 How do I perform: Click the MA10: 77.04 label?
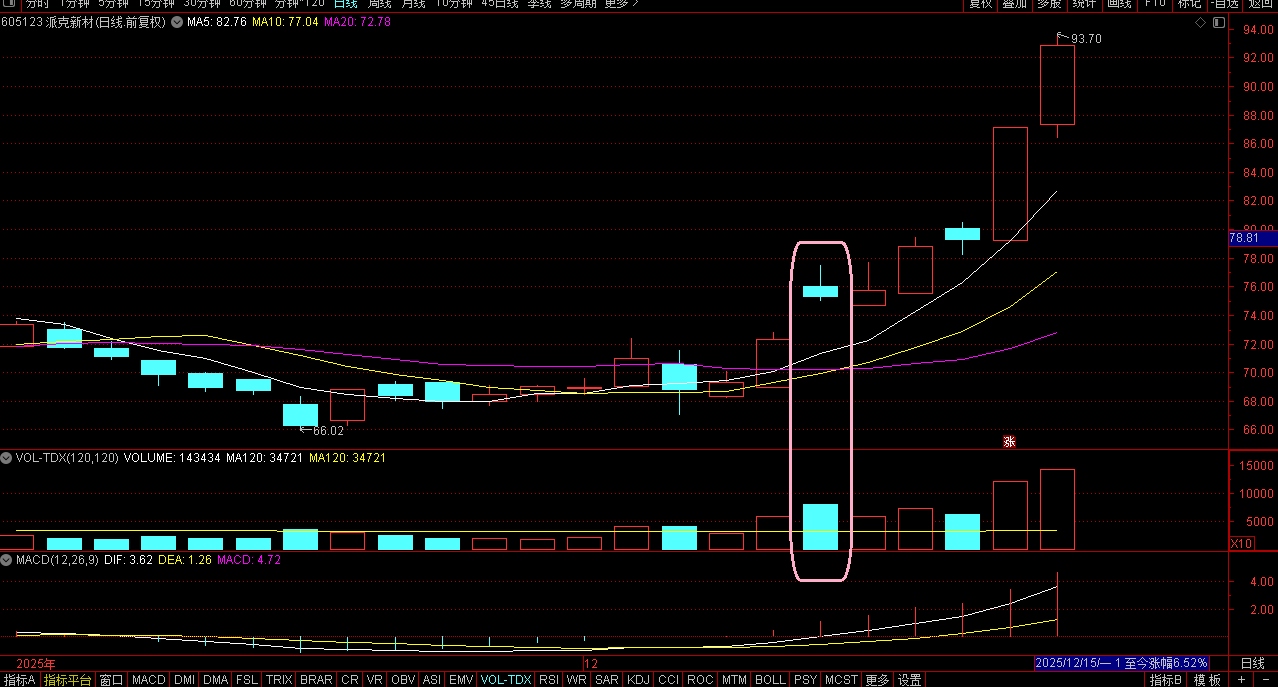286,22
